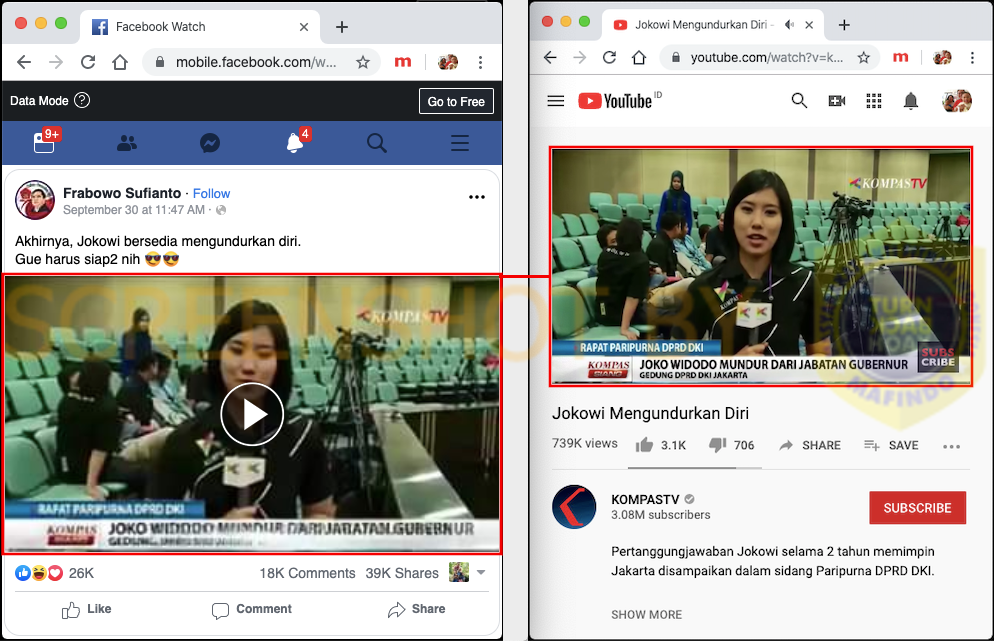Play the Facebook video
Viewport: 994px width, 641px height.
pyautogui.click(x=252, y=415)
